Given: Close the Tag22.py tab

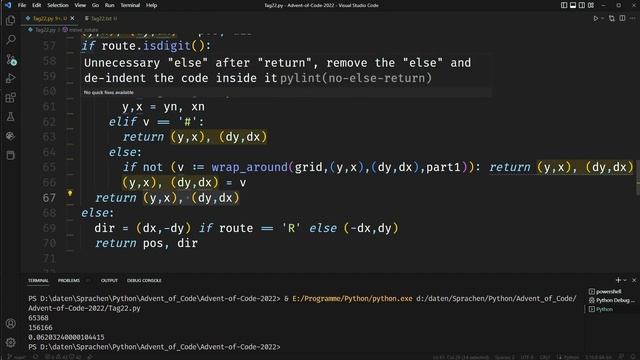Looking at the screenshot, I should (x=72, y=18).
